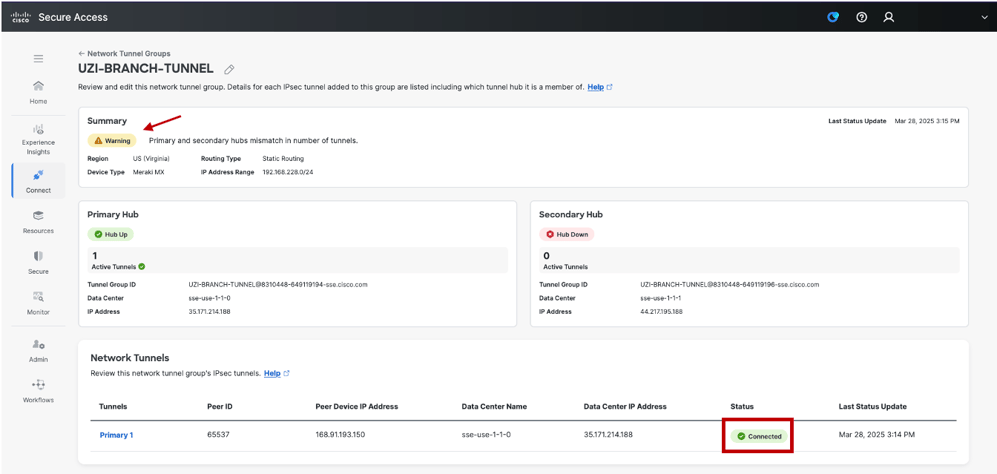Select secondary data center sse-use-1-1-1

(x=660, y=298)
